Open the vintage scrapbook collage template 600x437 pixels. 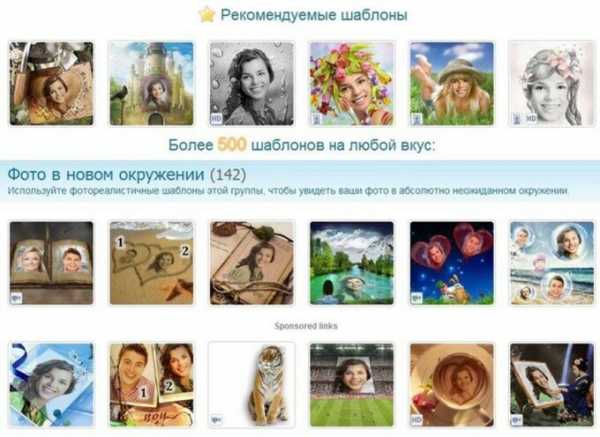51,84
